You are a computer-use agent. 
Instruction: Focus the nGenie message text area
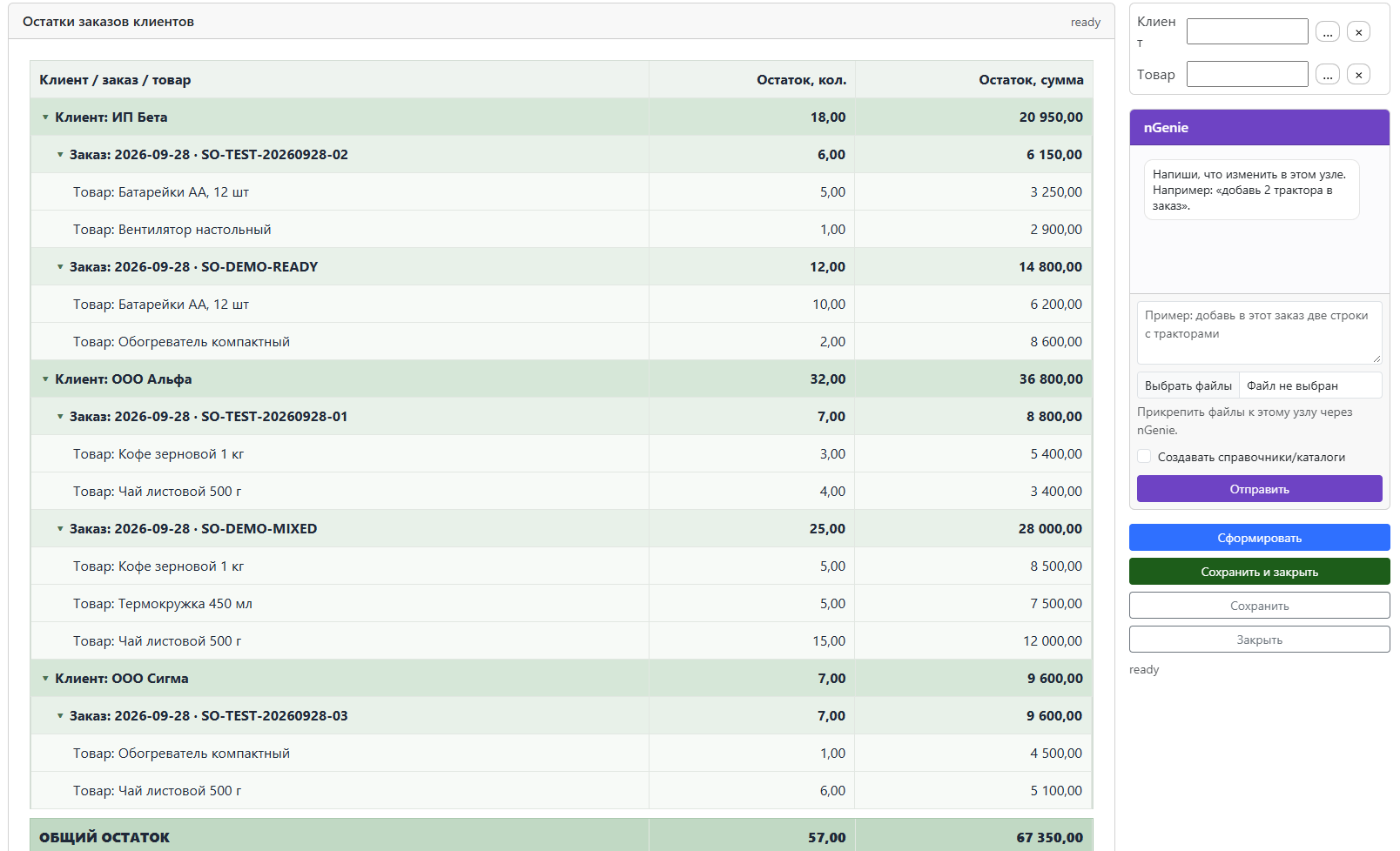[x=1259, y=332]
